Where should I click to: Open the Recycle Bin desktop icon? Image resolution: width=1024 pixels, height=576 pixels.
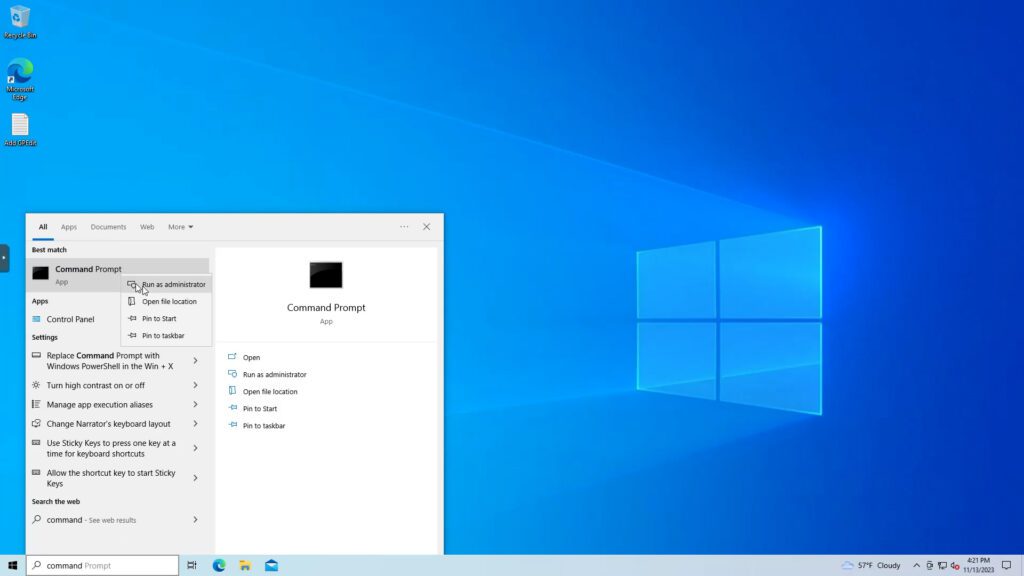20,18
